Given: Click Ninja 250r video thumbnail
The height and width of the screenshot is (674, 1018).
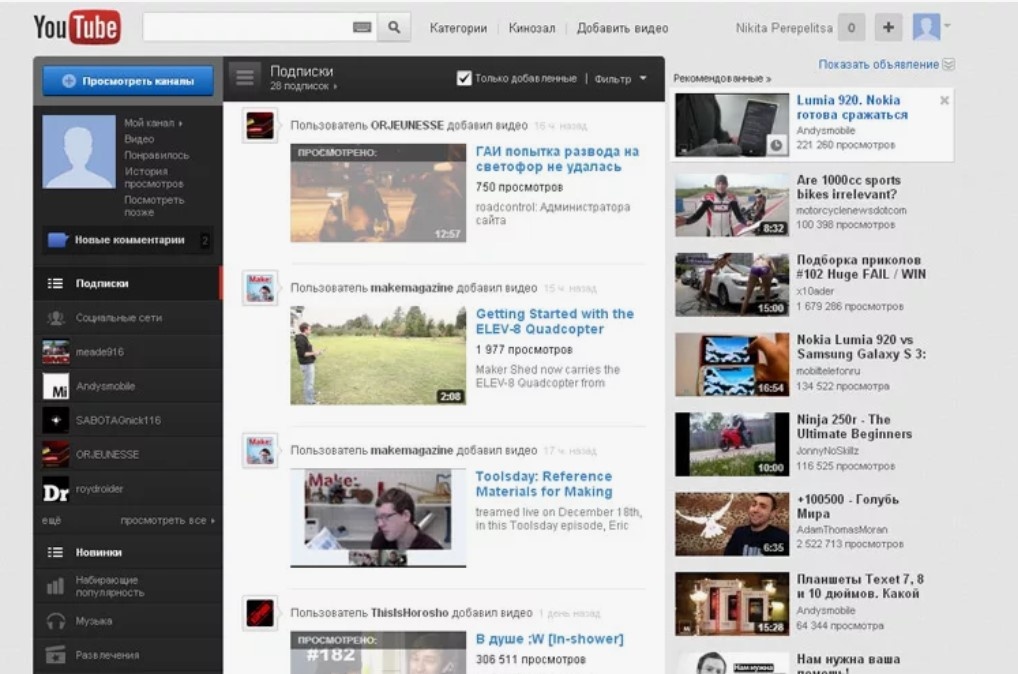Looking at the screenshot, I should pos(732,444).
